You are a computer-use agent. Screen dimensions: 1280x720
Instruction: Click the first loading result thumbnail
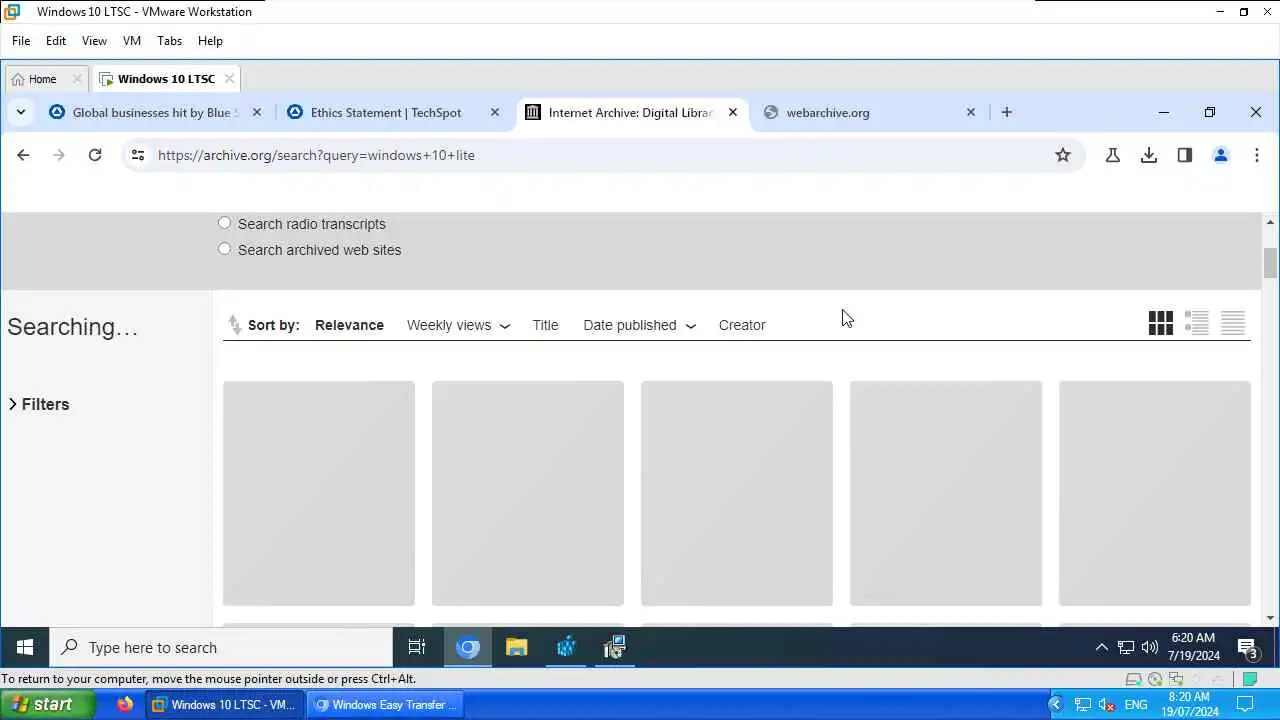point(319,493)
